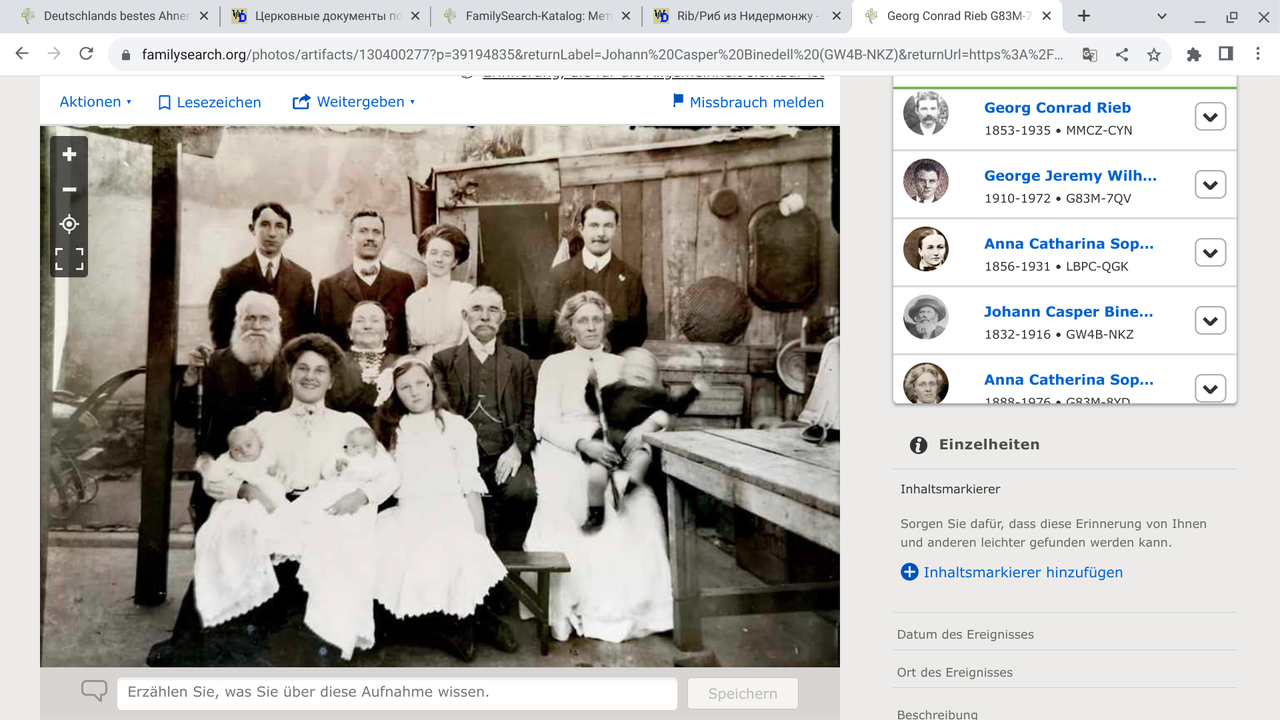The image size is (1280, 720).
Task: Close the FamilySearch-Katalog tab
Action: [x=625, y=16]
